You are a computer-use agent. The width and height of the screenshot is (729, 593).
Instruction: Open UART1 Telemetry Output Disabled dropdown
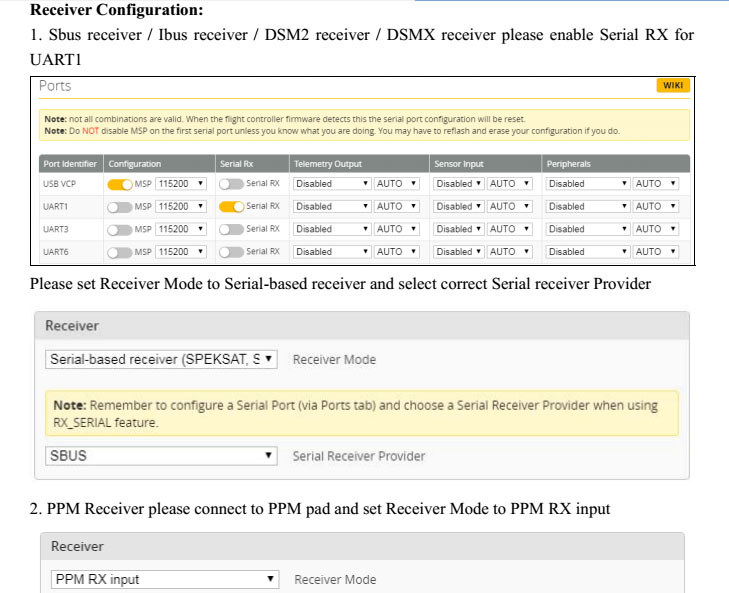[332, 207]
